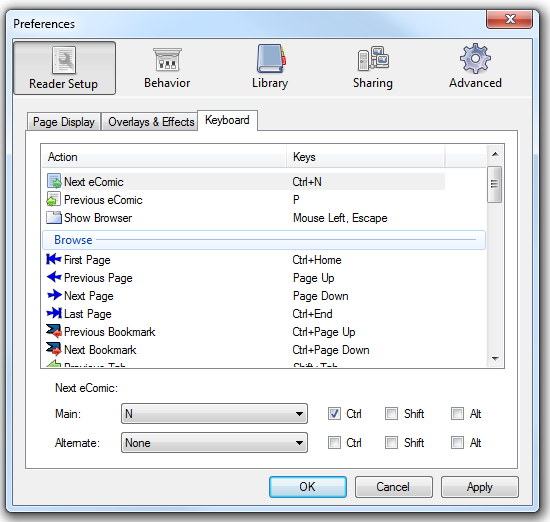Click the Last Page arrow icon
This screenshot has width=550, height=522.
click(54, 313)
